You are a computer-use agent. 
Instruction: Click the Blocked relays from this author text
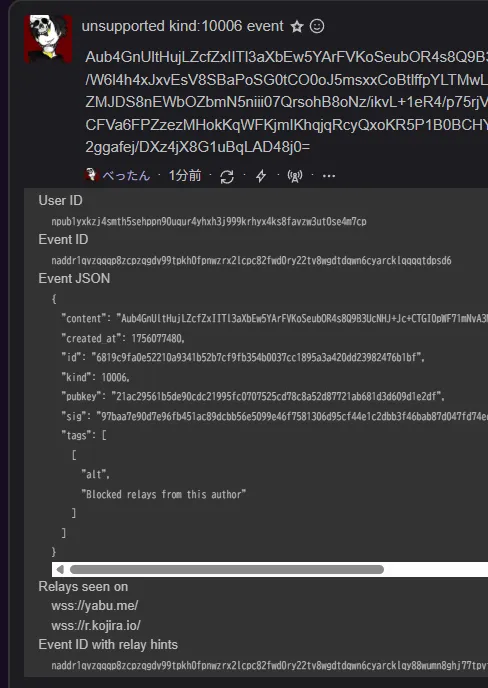(164, 494)
